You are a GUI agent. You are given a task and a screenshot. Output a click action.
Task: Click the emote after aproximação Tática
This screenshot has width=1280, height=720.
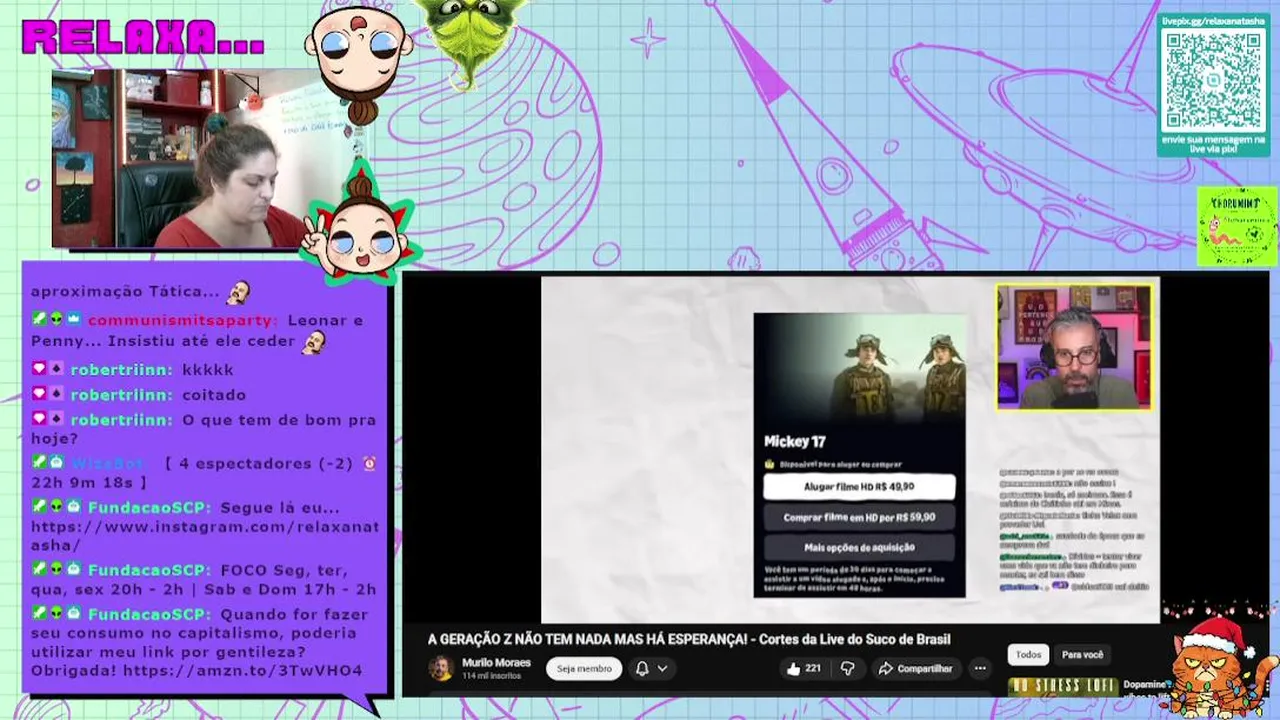click(238, 292)
